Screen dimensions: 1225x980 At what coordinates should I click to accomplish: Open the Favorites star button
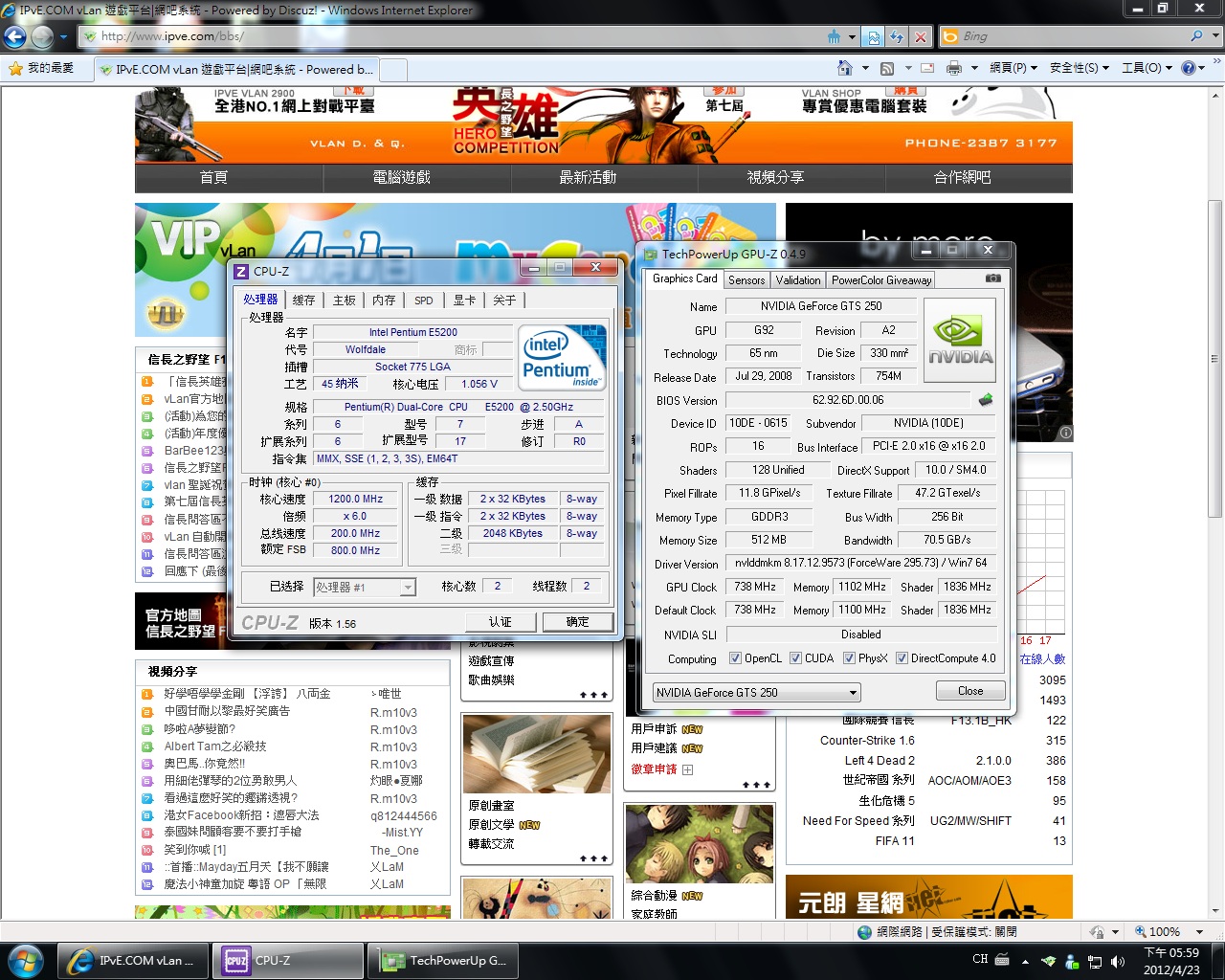(40, 68)
